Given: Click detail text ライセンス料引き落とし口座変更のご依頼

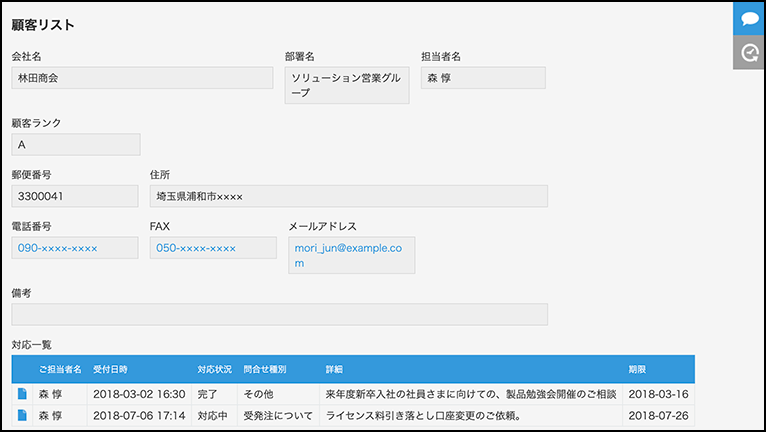Looking at the screenshot, I should pos(424,415).
